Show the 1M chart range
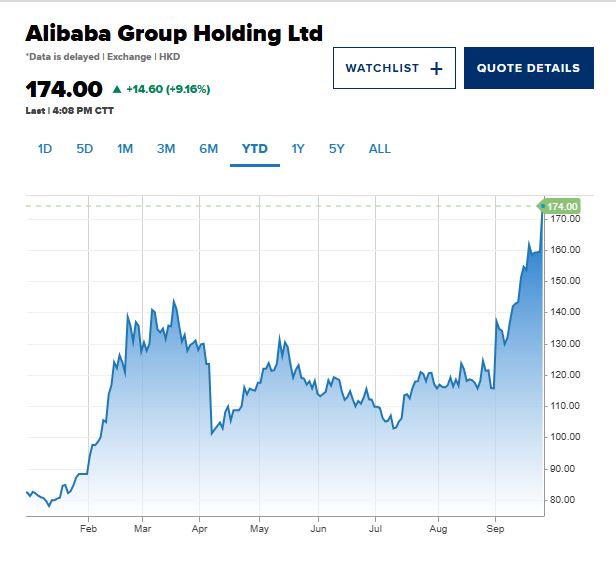 point(125,149)
